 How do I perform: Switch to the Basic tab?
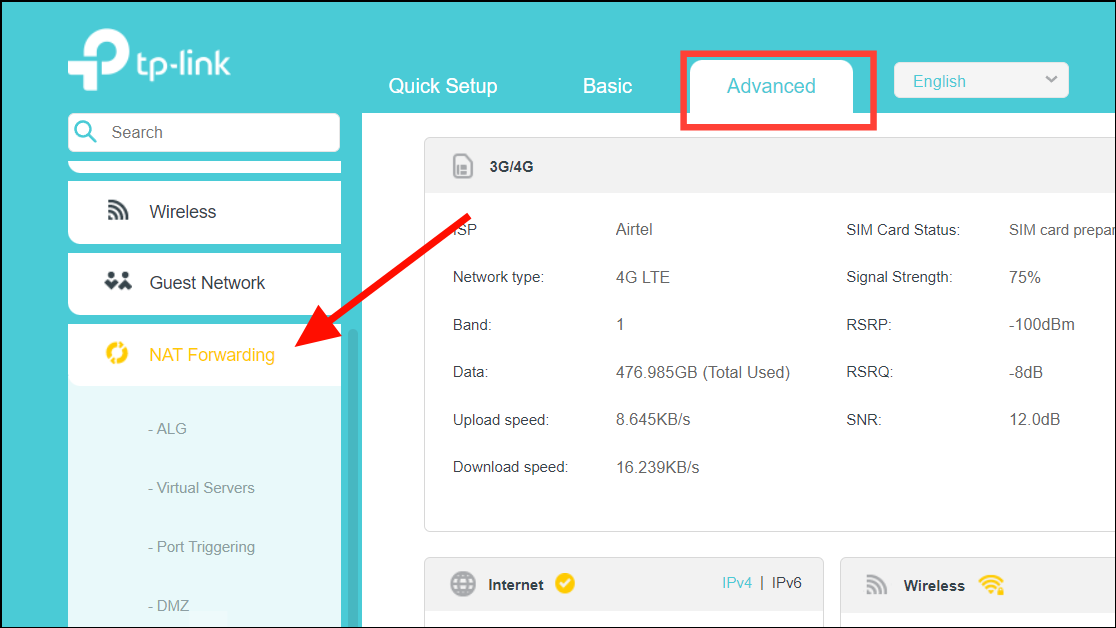coord(607,86)
